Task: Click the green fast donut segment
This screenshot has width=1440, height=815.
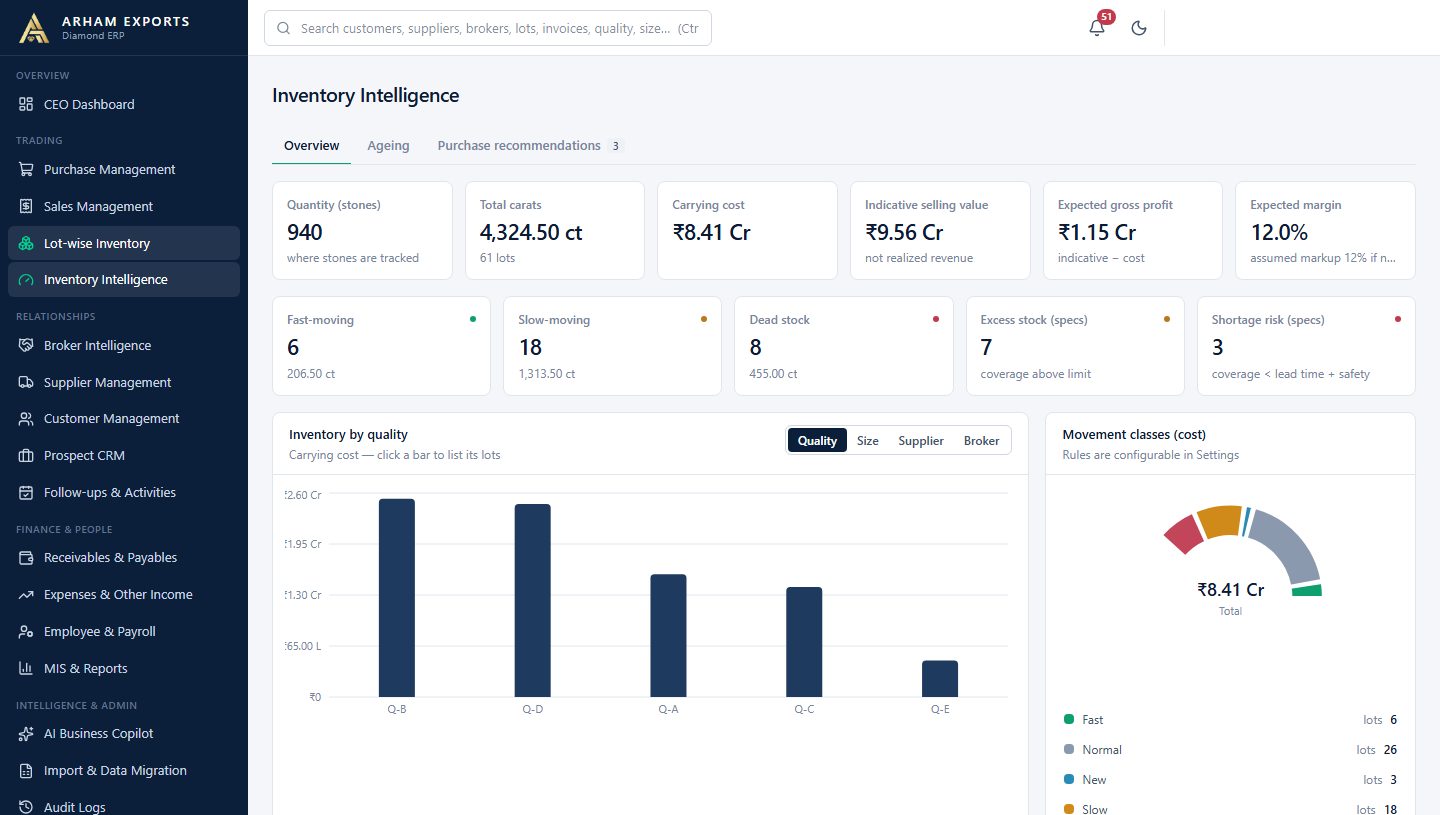Action: pos(1307,591)
